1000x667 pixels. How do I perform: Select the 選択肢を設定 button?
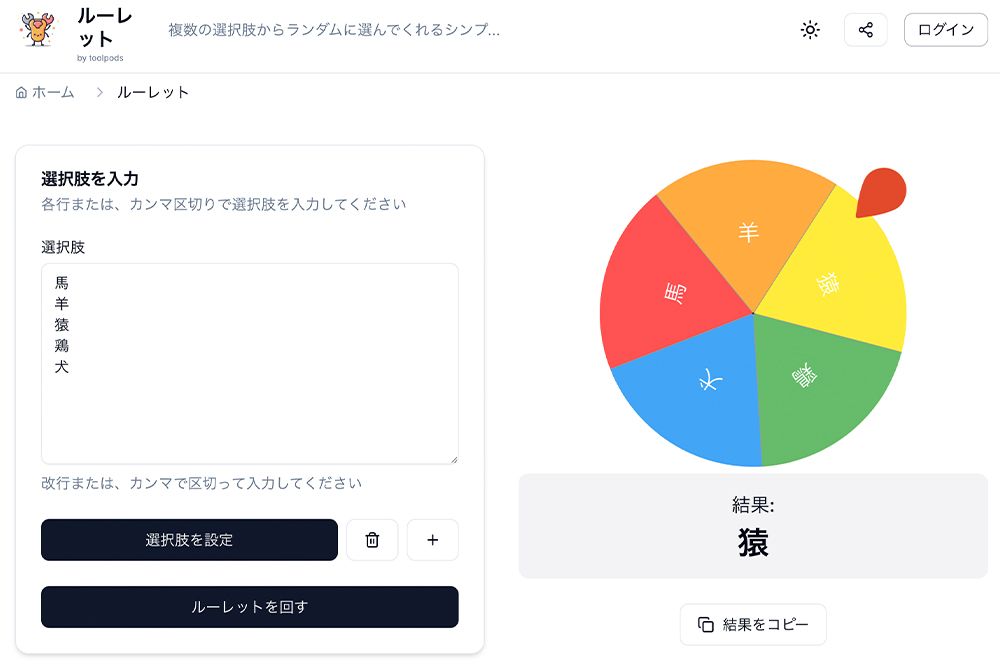(x=188, y=540)
